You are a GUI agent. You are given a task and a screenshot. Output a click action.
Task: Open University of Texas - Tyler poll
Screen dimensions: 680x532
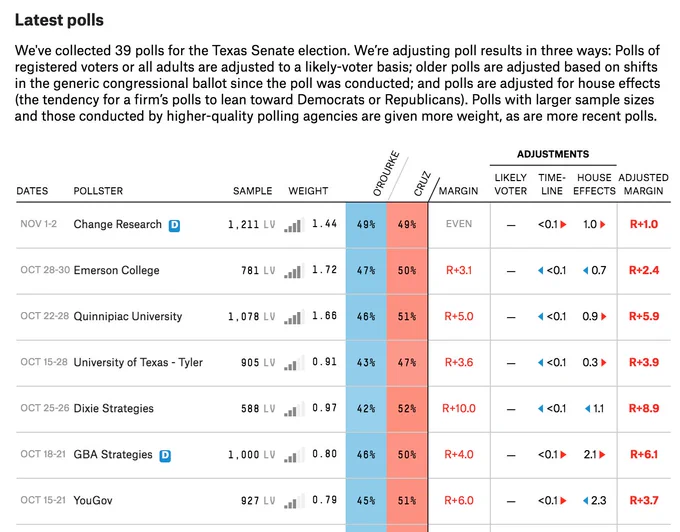(x=138, y=362)
